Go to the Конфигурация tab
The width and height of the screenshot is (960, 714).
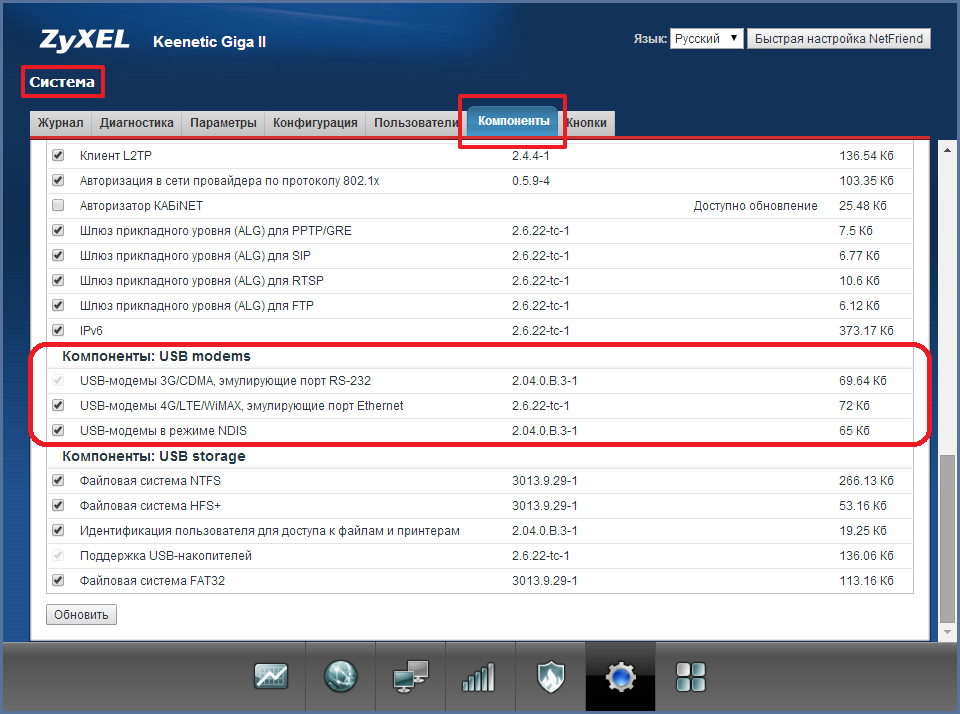pos(315,123)
